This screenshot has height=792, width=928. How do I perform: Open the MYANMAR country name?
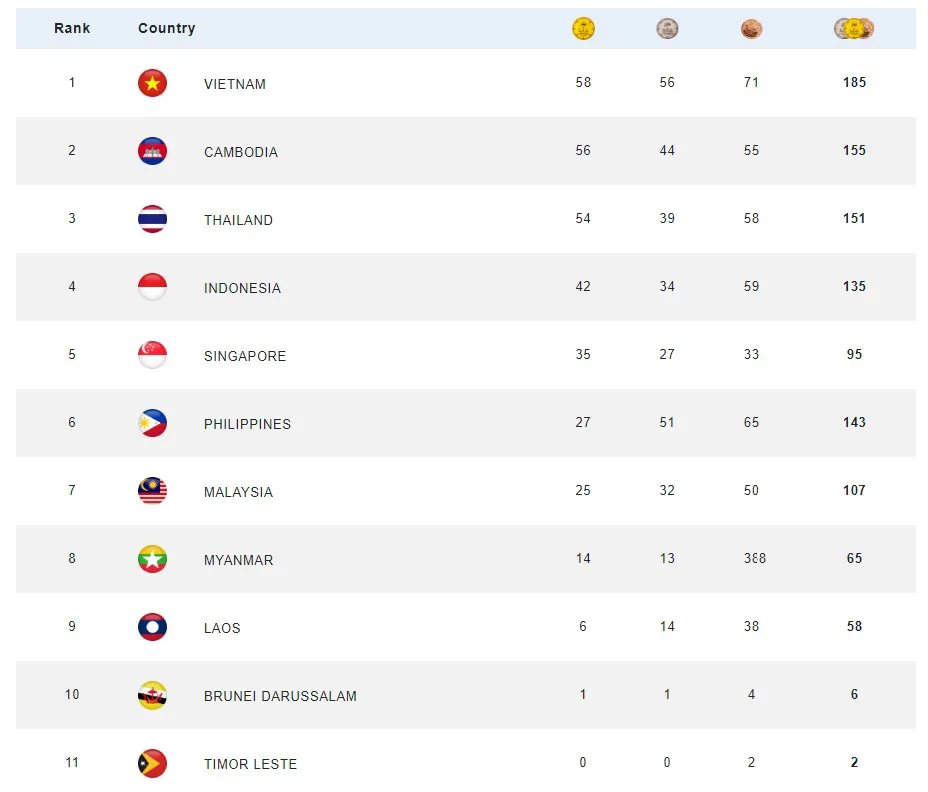tap(239, 561)
